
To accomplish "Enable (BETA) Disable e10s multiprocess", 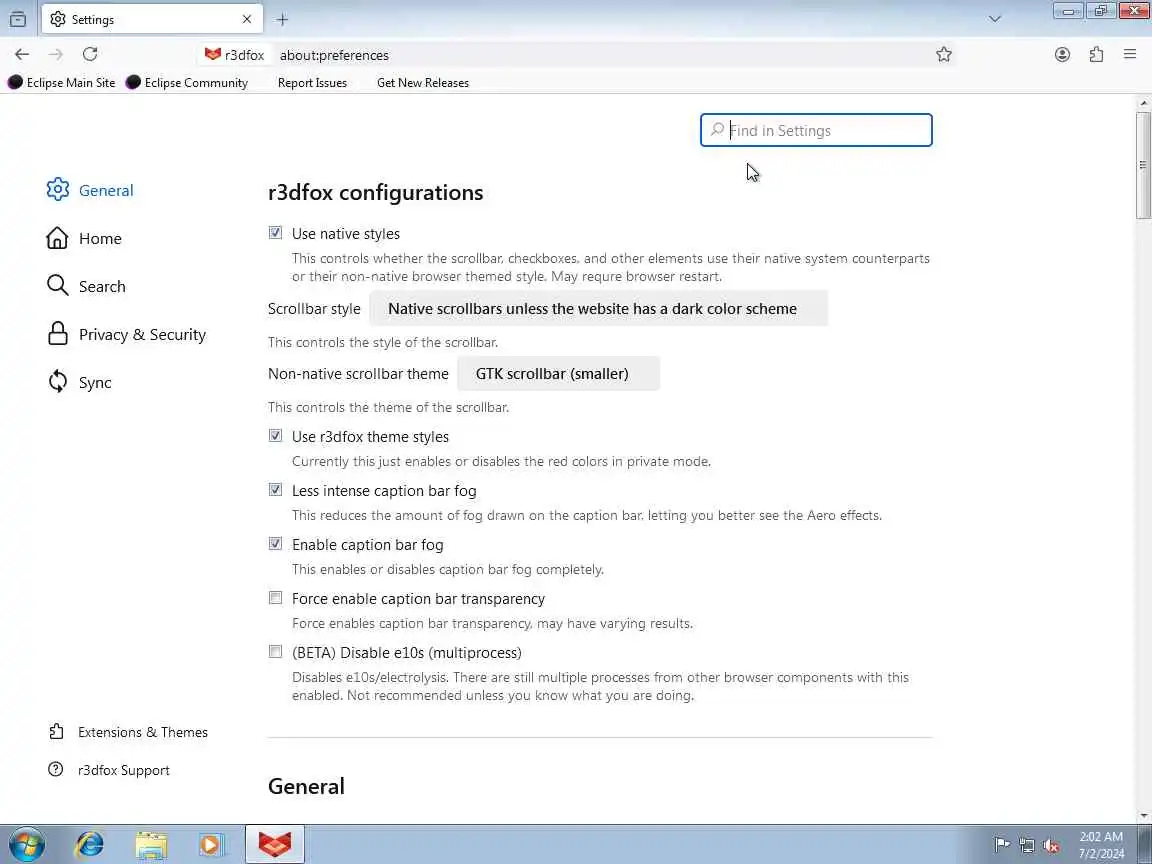I will (x=276, y=652).
